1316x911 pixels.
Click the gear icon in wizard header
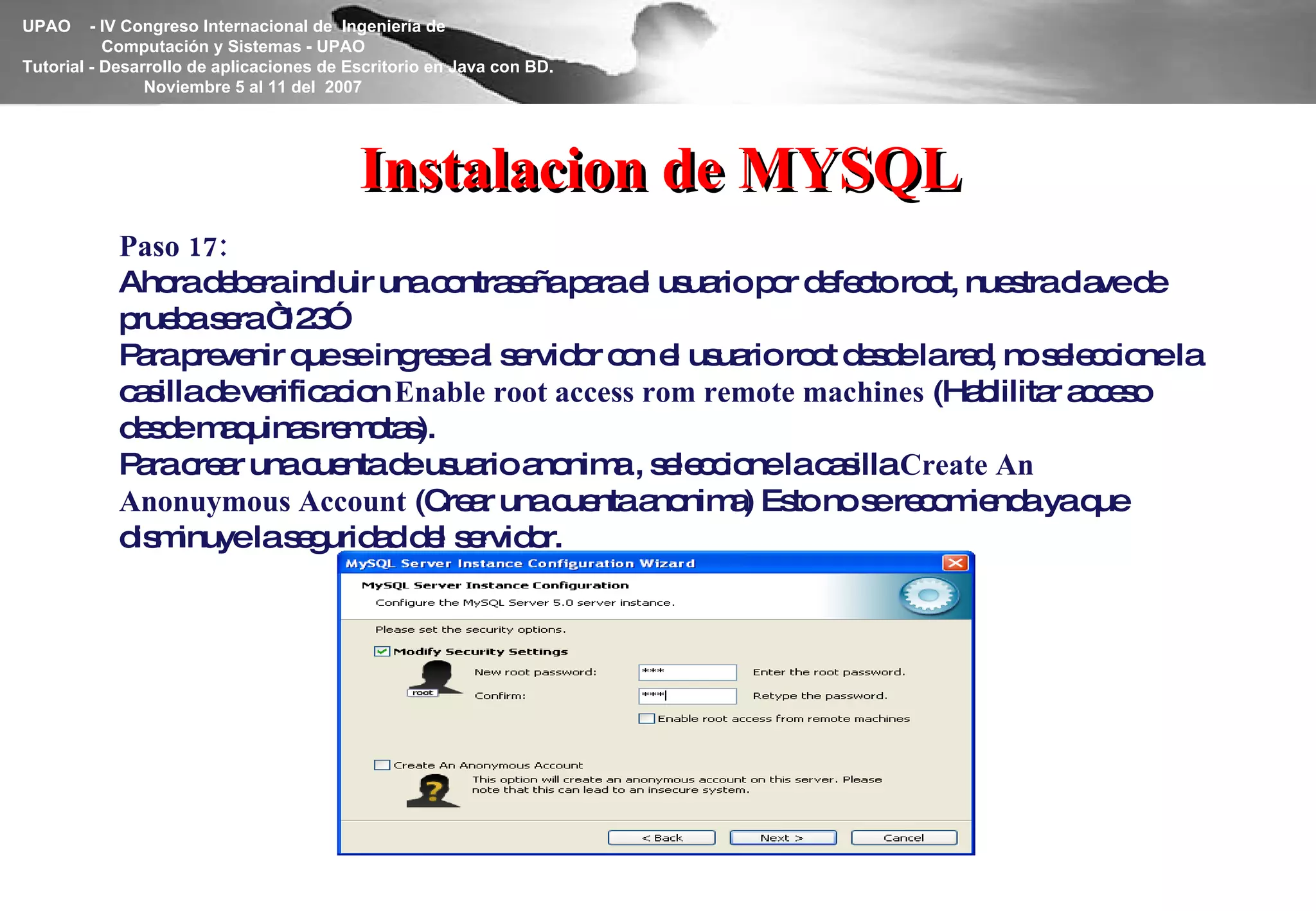click(929, 596)
